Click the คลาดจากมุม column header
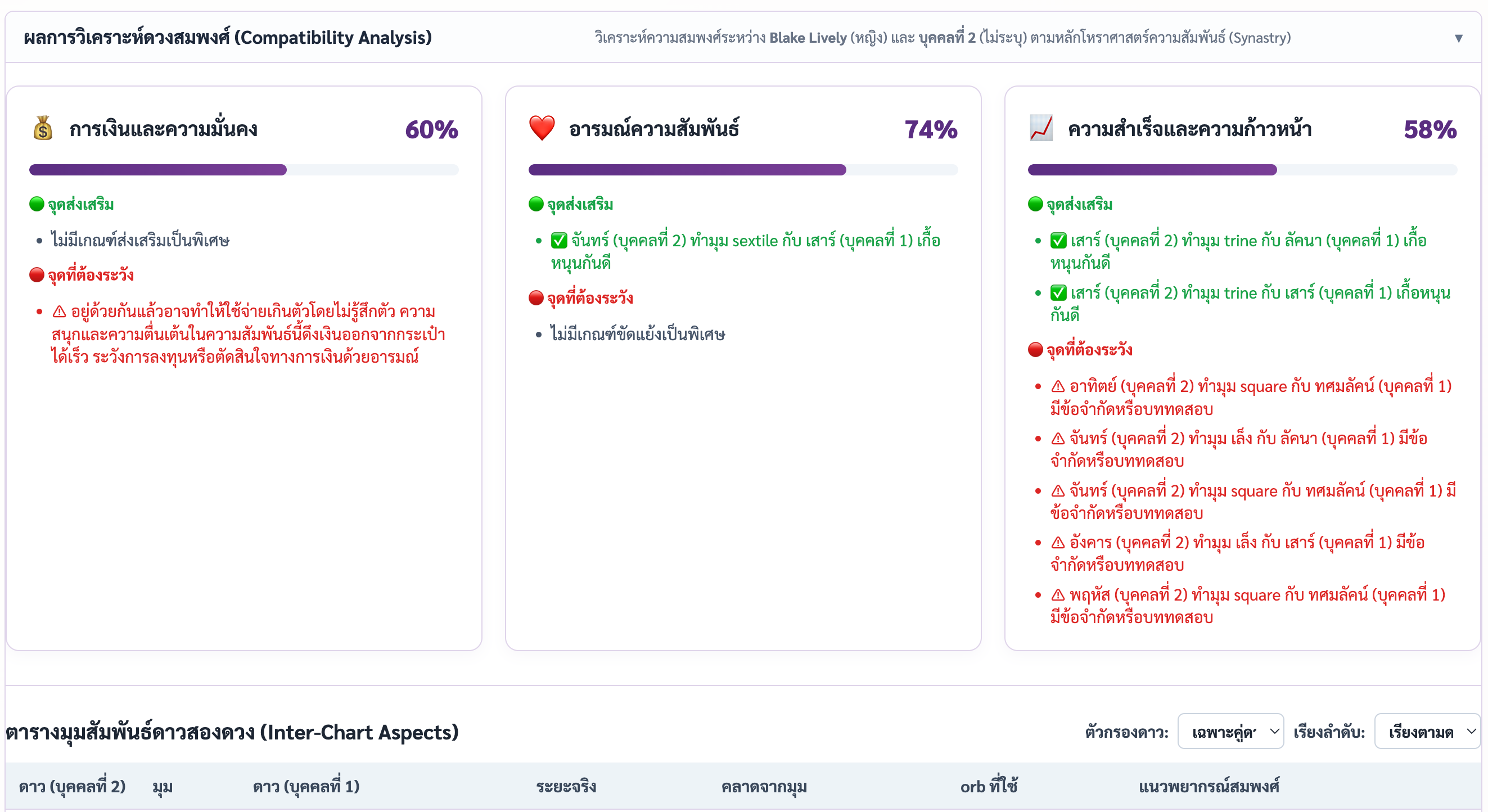The image size is (1488, 812). pyautogui.click(x=764, y=786)
